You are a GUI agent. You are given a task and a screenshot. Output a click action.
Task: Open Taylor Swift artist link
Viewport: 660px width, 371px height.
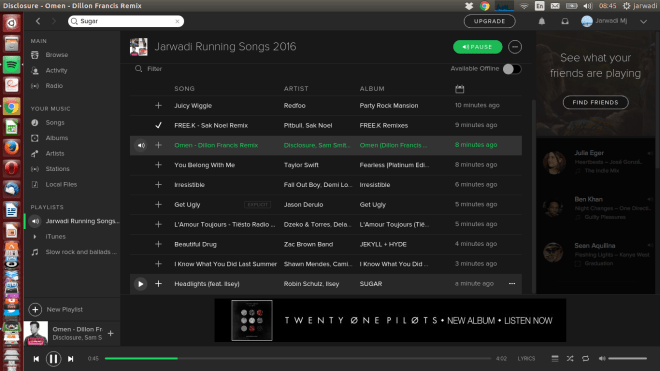point(301,165)
